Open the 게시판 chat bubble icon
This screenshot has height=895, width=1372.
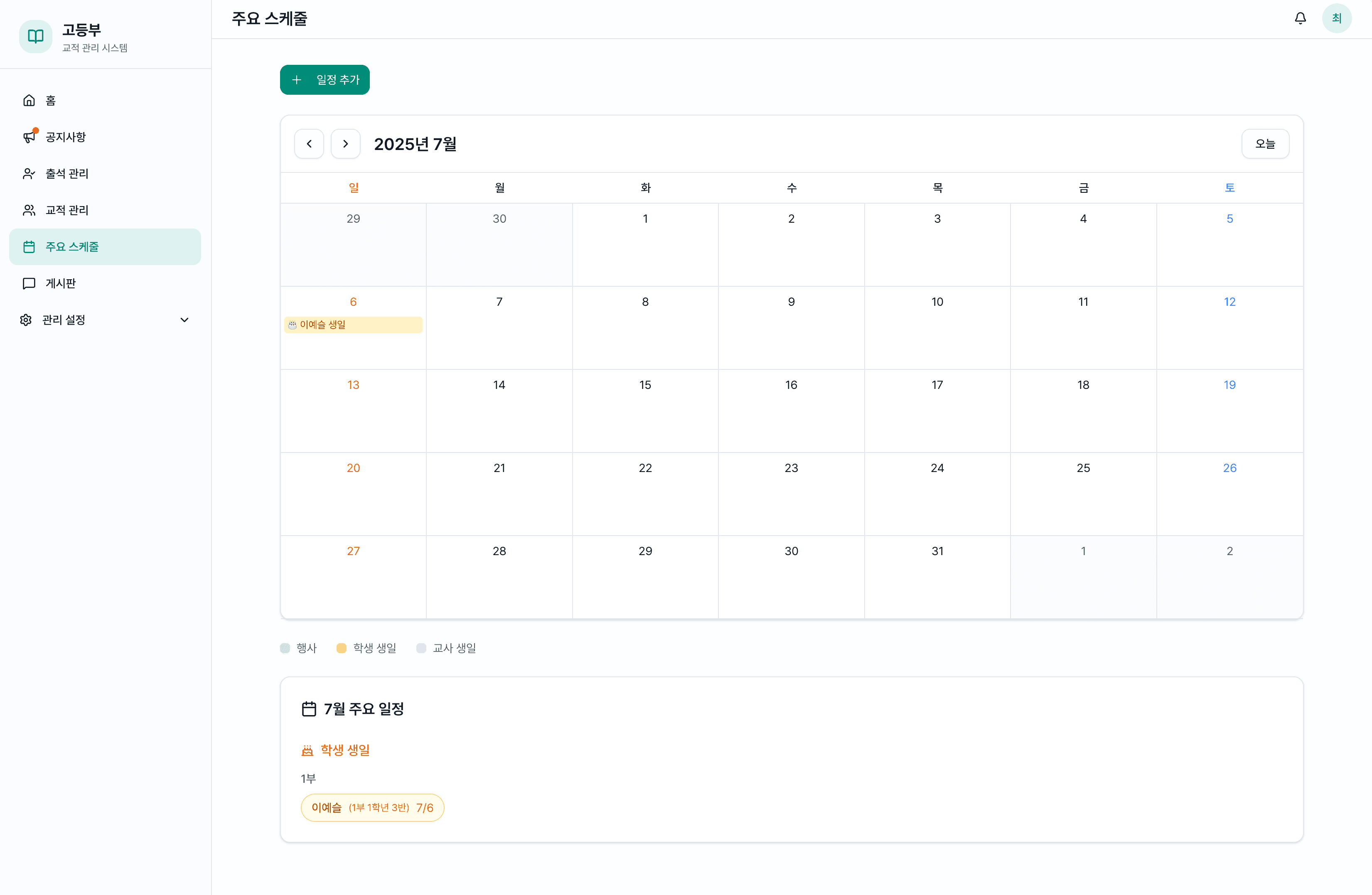pos(30,283)
